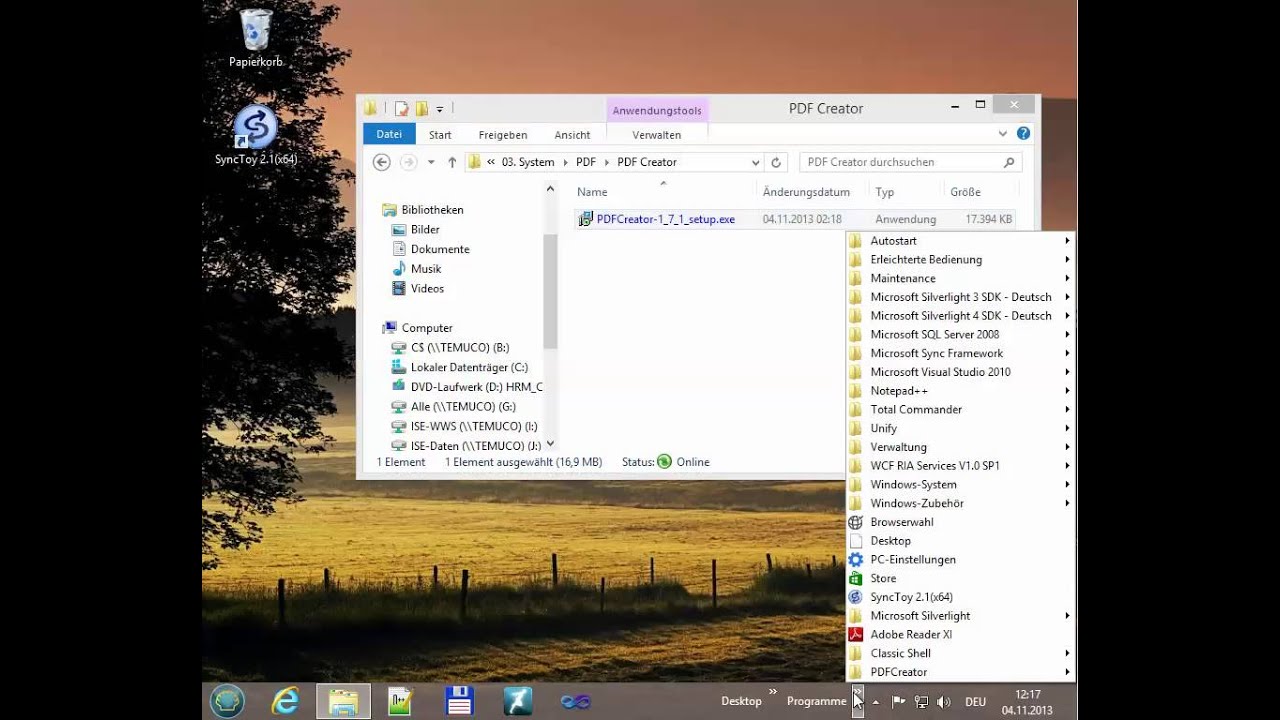Go up one folder level with the up arrow
This screenshot has width=1280, height=720.
click(452, 162)
